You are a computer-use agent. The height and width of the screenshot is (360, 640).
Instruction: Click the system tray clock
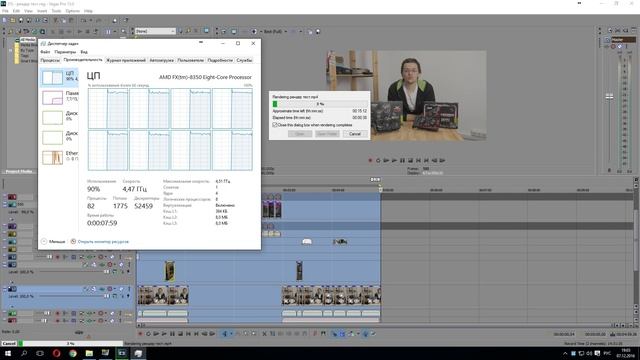(627, 353)
